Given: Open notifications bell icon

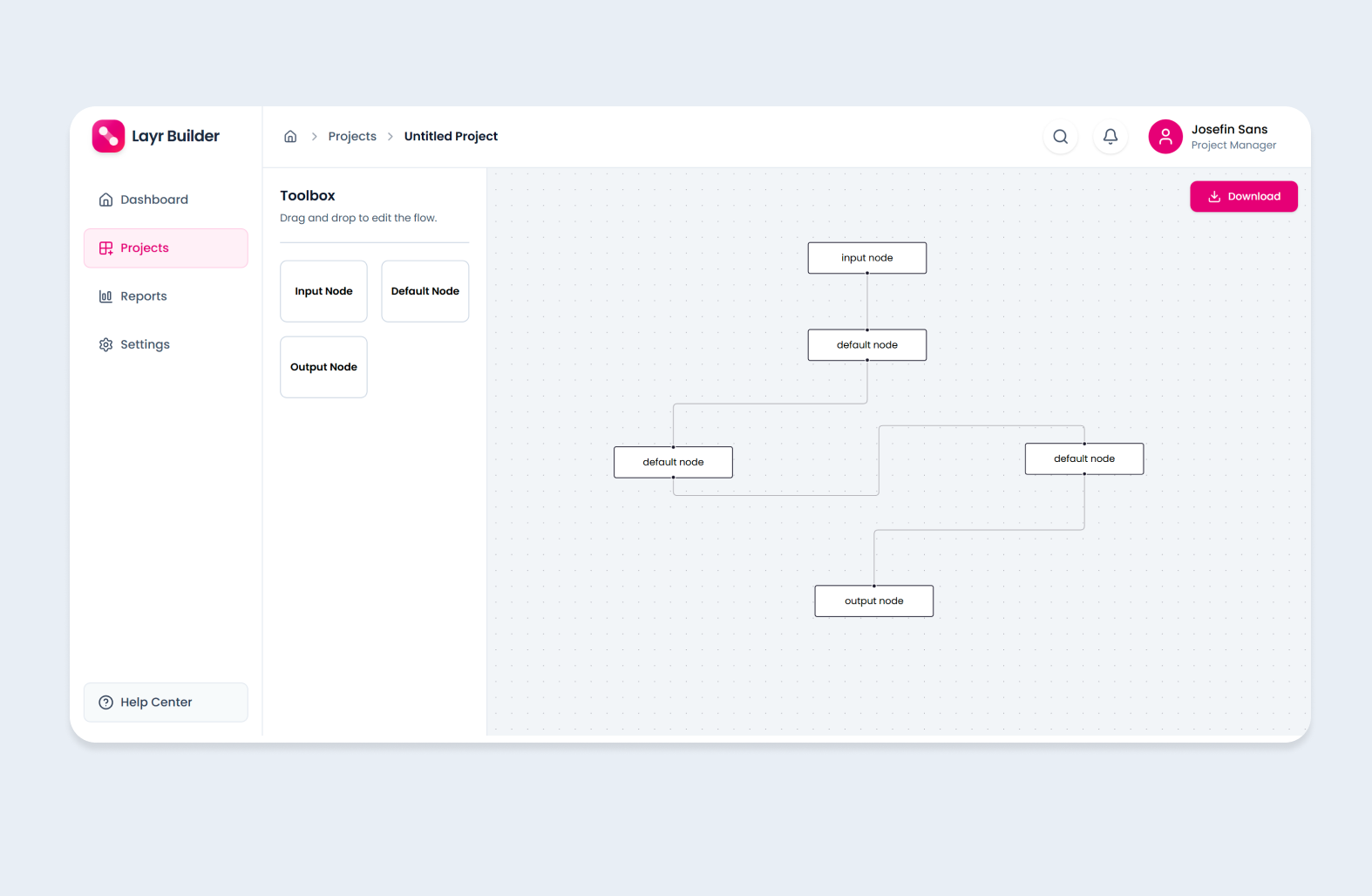Looking at the screenshot, I should [x=1110, y=137].
